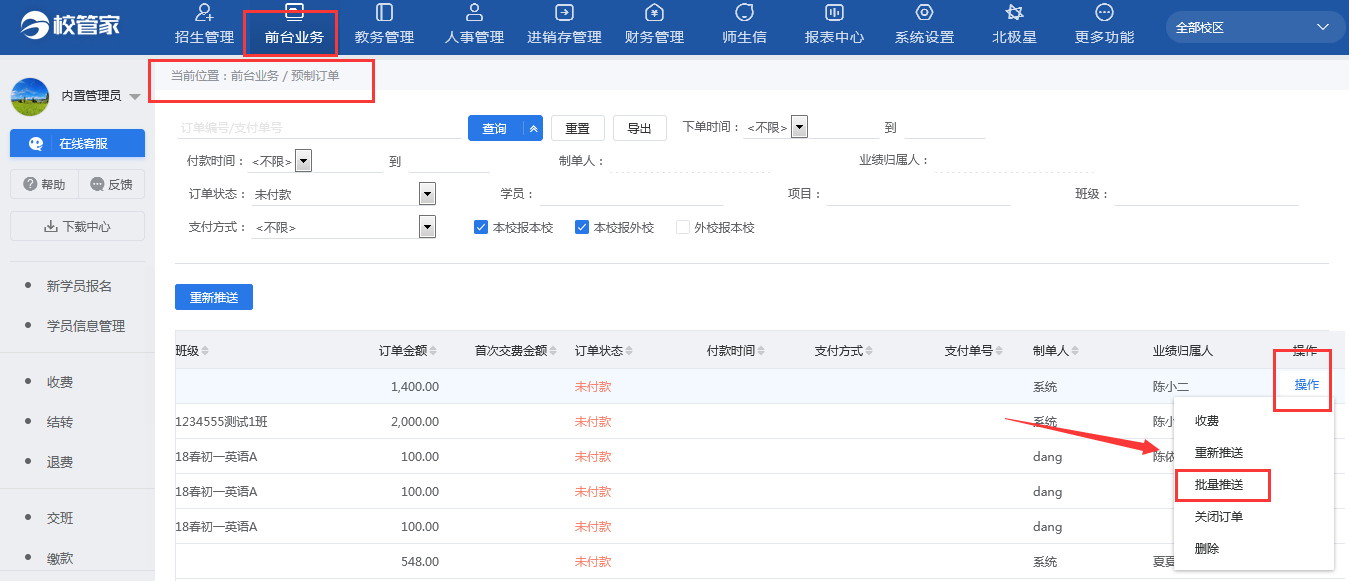
Task: Go to 结转 in the sidebar
Action: point(60,422)
